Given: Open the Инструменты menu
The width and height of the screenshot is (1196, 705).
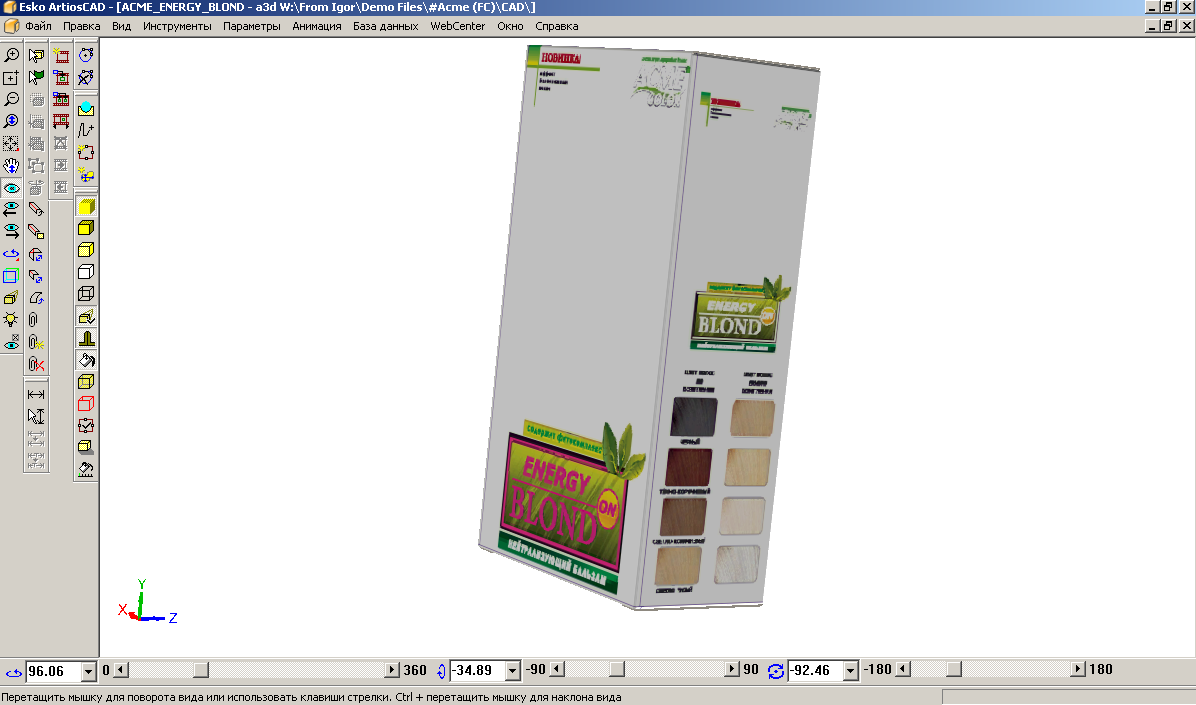Looking at the screenshot, I should [177, 26].
